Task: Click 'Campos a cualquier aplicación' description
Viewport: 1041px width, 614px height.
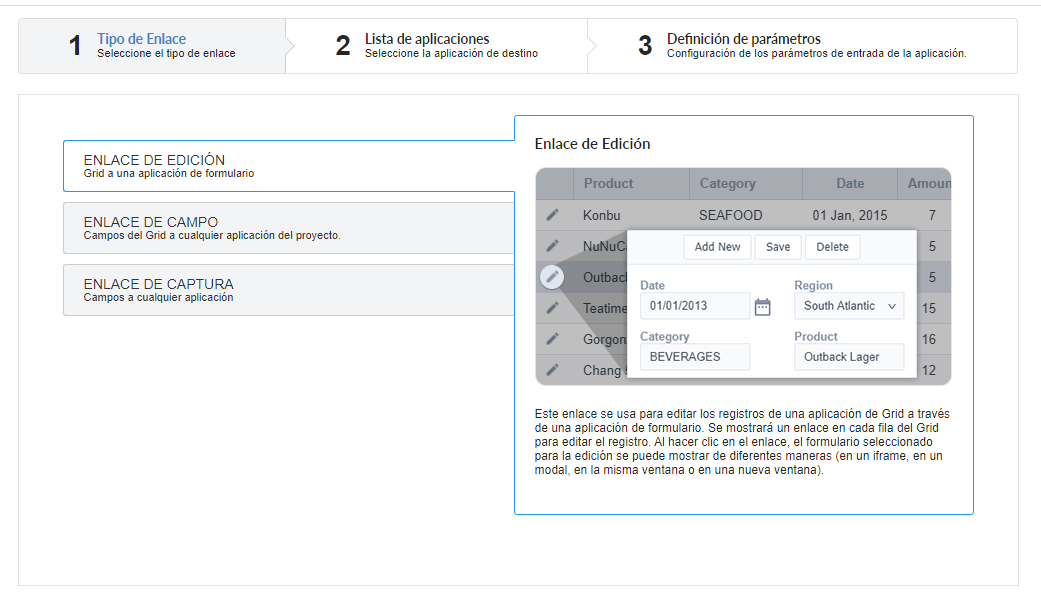Action: click(x=158, y=297)
